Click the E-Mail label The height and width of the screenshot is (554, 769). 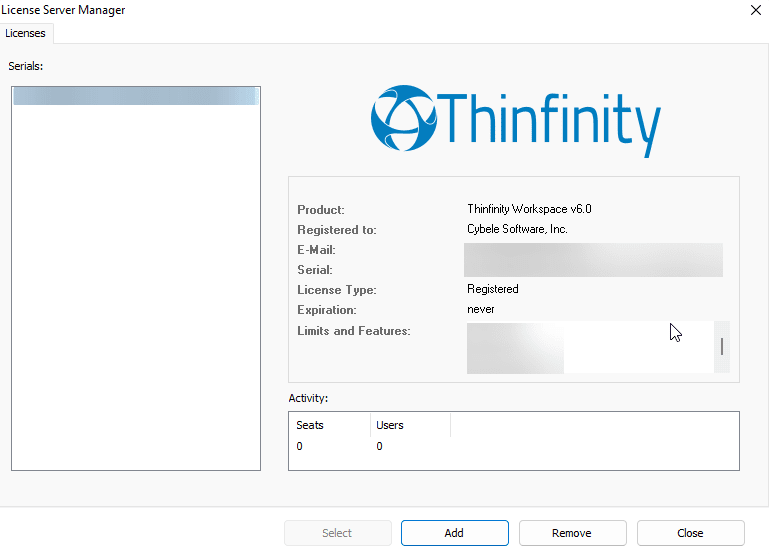click(x=316, y=250)
